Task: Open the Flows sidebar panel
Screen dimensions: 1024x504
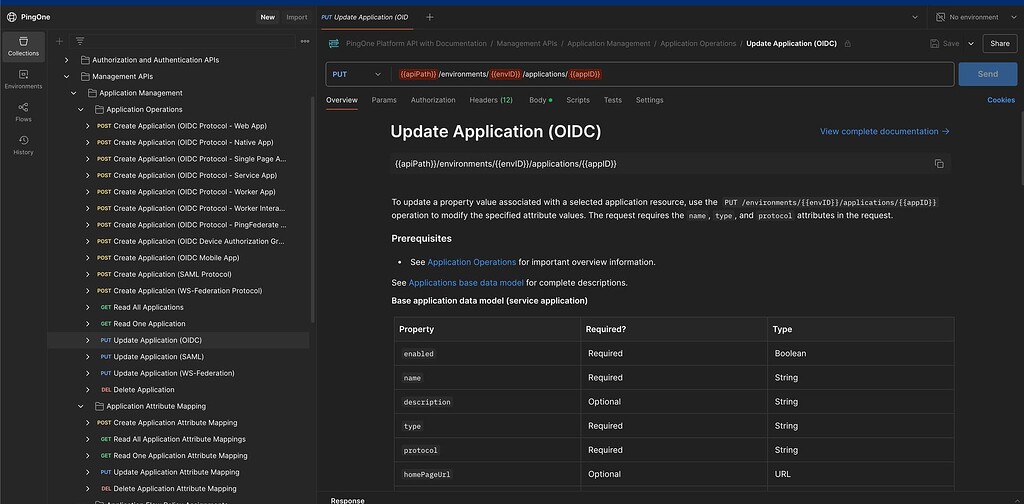Action: click(x=23, y=112)
